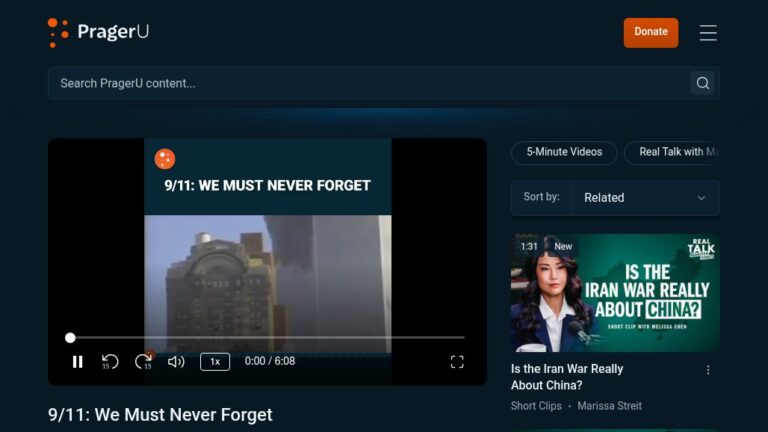The width and height of the screenshot is (768, 432).
Task: Select the 5-Minute Videos tab
Action: tap(564, 152)
